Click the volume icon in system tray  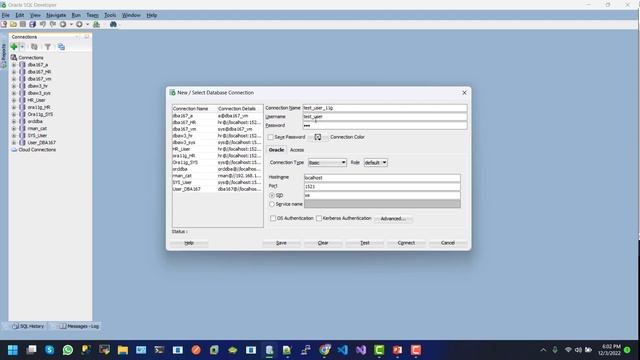point(578,350)
